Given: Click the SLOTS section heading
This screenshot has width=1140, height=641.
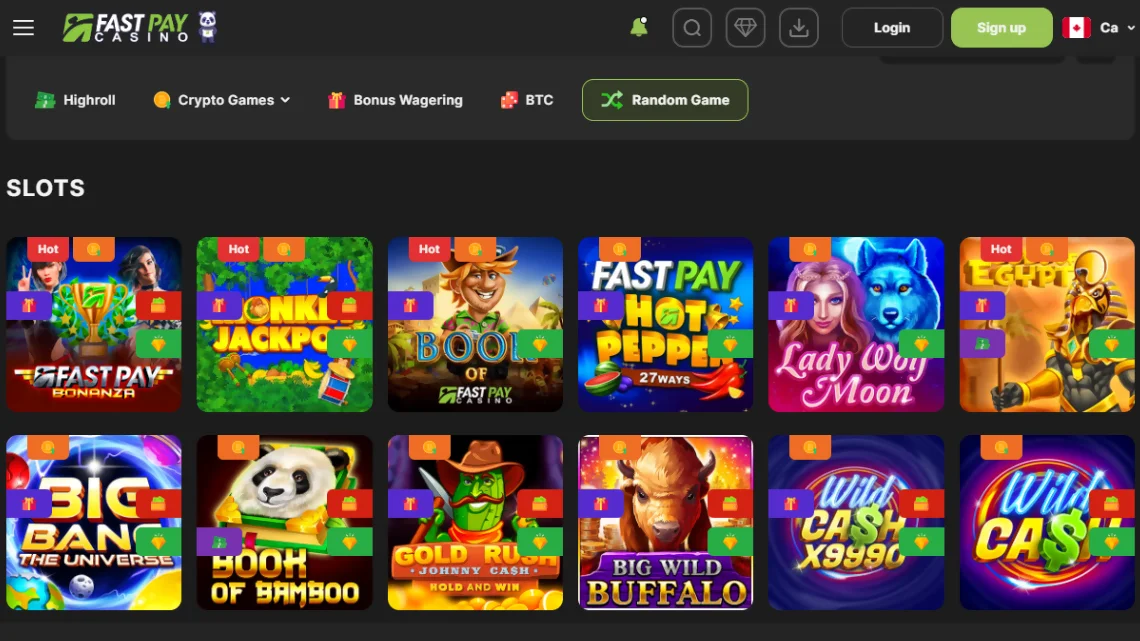Looking at the screenshot, I should [46, 188].
